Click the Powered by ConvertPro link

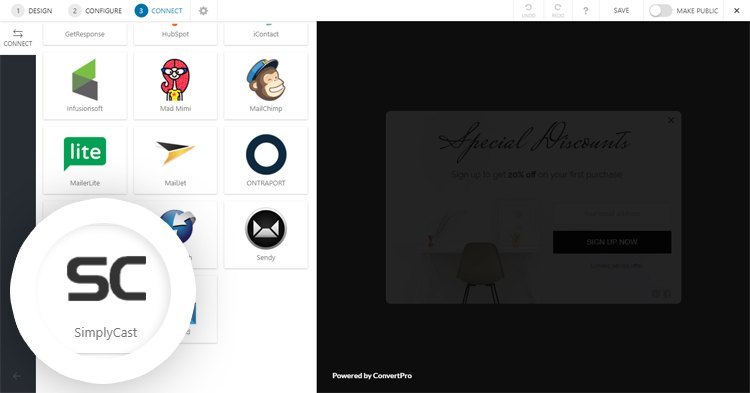pos(372,376)
